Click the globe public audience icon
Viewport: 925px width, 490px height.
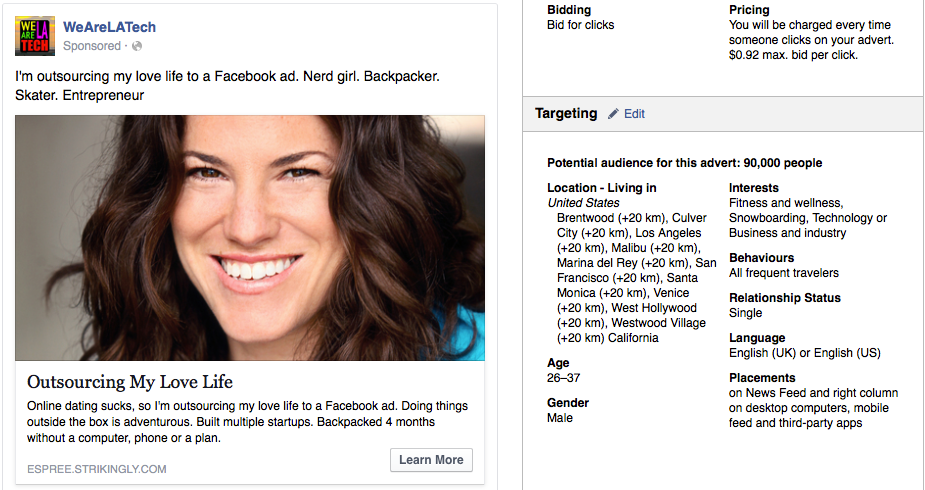tap(137, 46)
